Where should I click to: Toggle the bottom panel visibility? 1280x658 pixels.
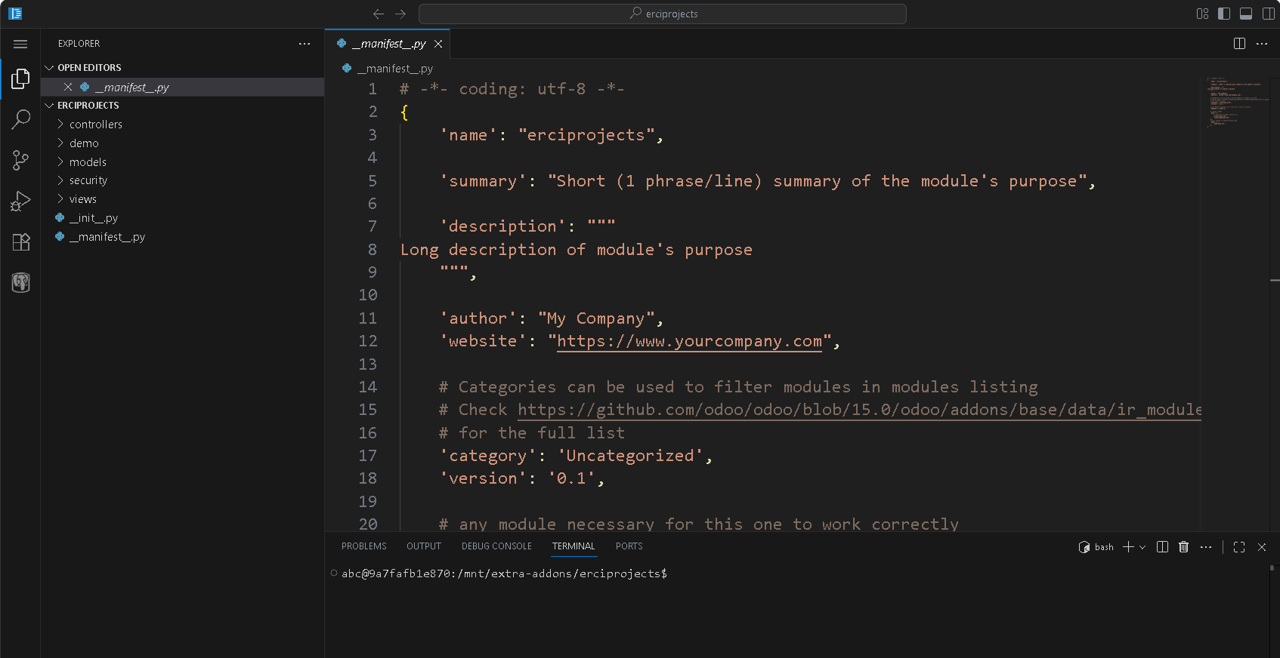tap(1246, 14)
